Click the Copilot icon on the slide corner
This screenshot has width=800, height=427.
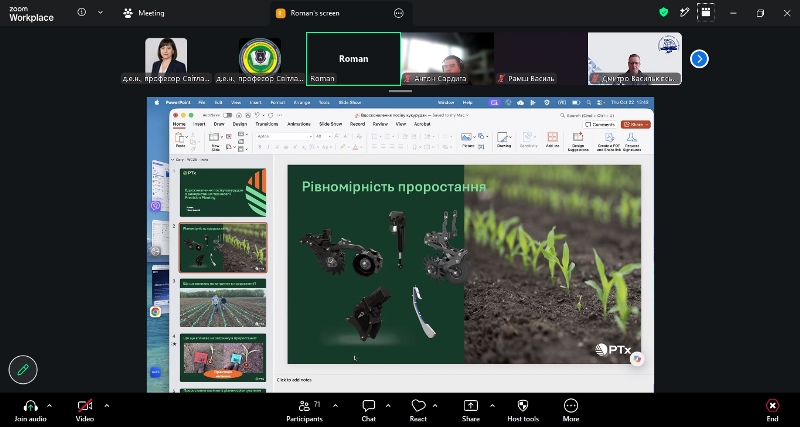point(636,359)
